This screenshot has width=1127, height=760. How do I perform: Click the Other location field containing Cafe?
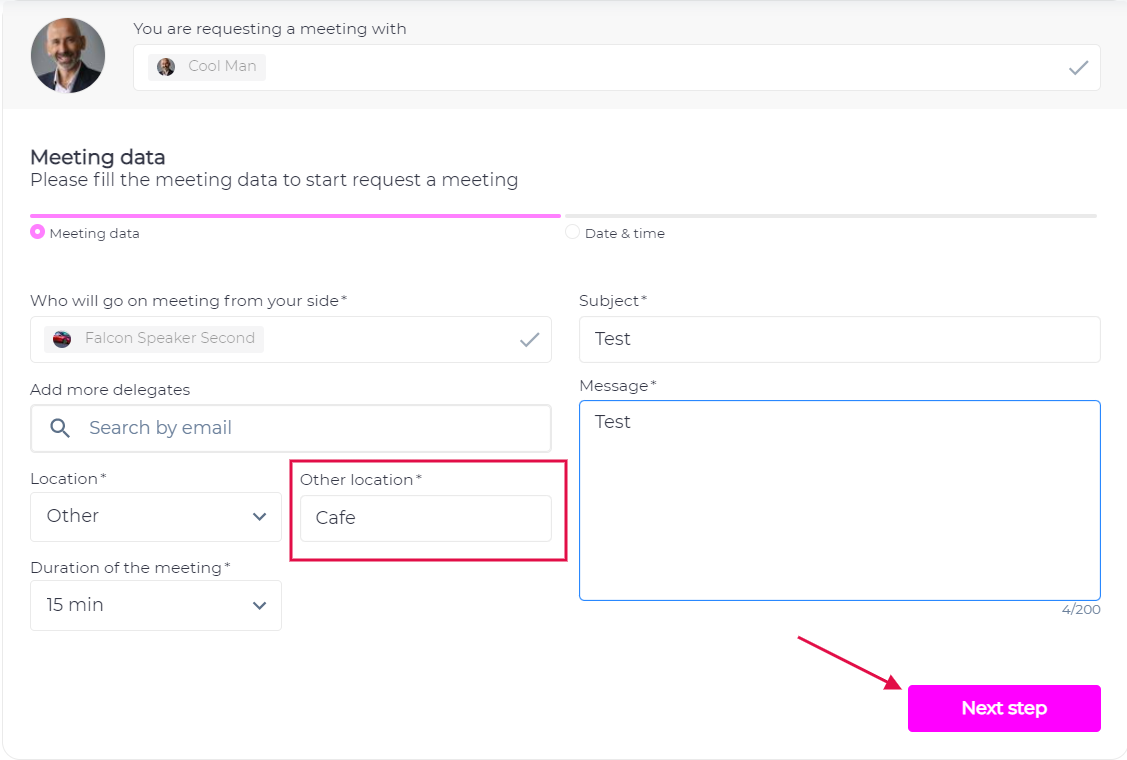(x=426, y=518)
